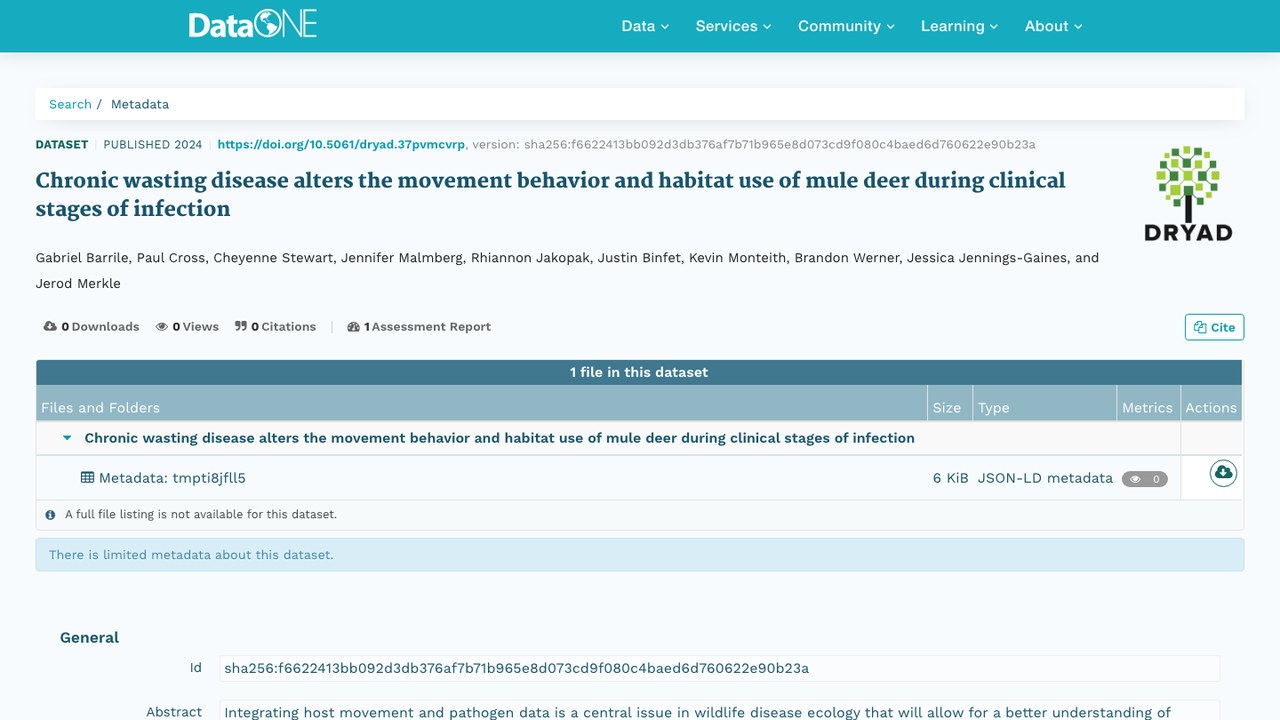
Task: Click the Abstract text field
Action: [x=719, y=711]
